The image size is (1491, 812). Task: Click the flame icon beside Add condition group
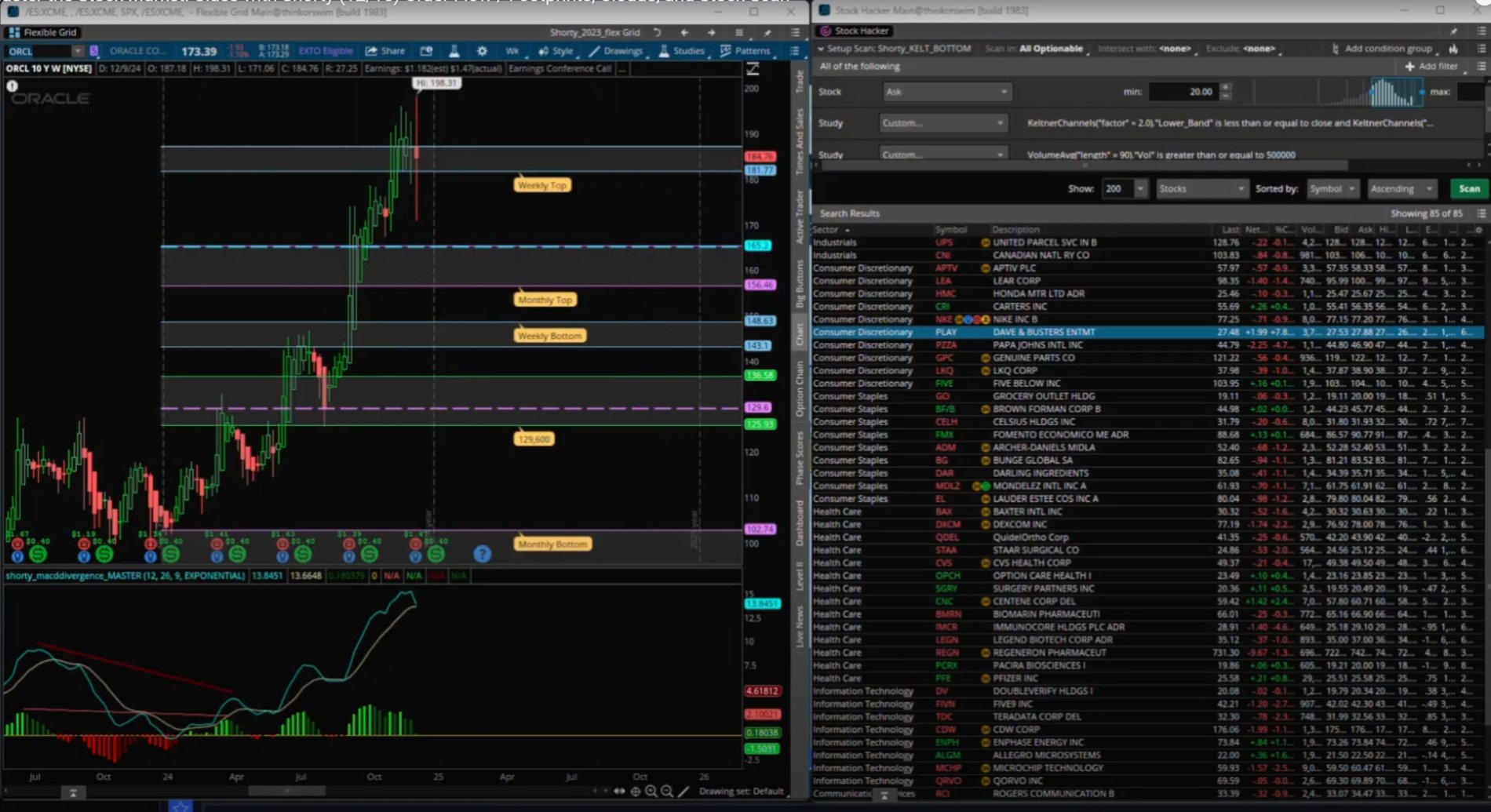(x=1453, y=49)
